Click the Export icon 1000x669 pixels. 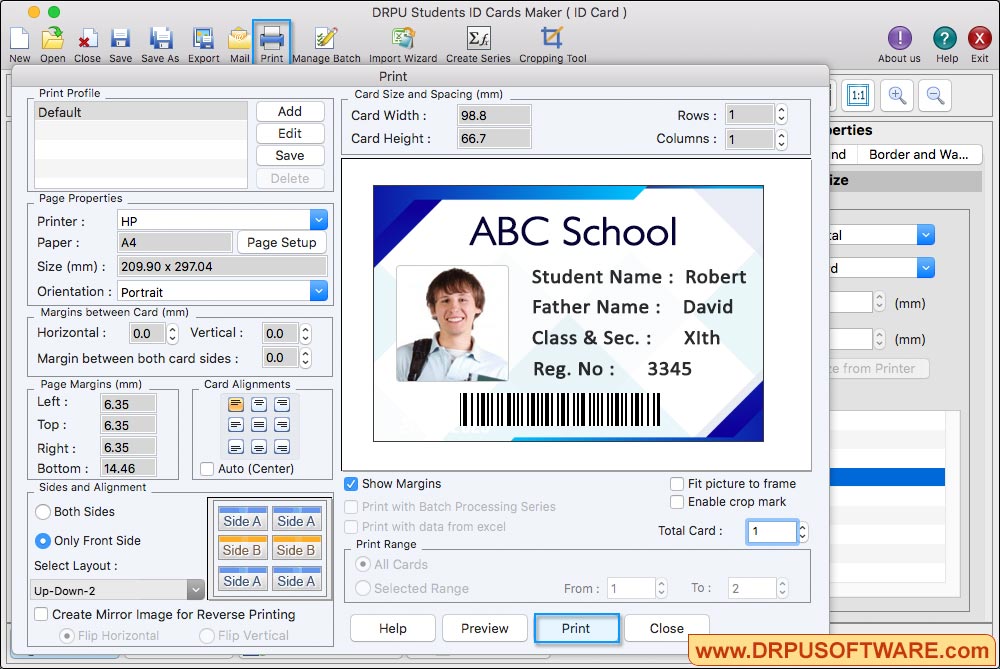203,40
